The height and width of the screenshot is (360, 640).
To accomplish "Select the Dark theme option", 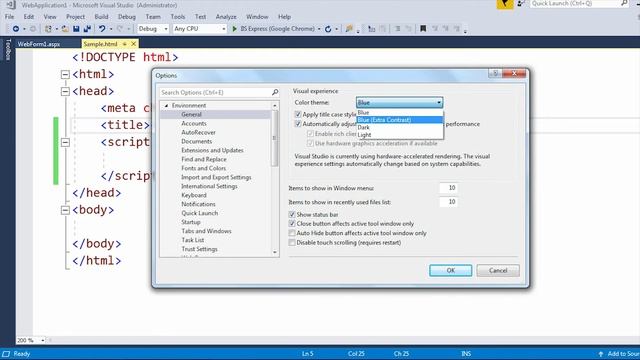I will (x=400, y=127).
